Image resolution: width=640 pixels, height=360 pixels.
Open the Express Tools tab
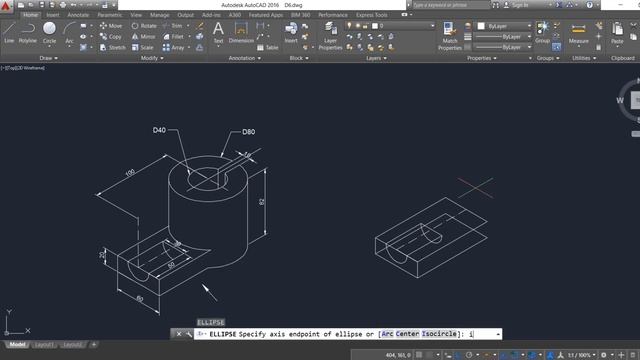371,15
